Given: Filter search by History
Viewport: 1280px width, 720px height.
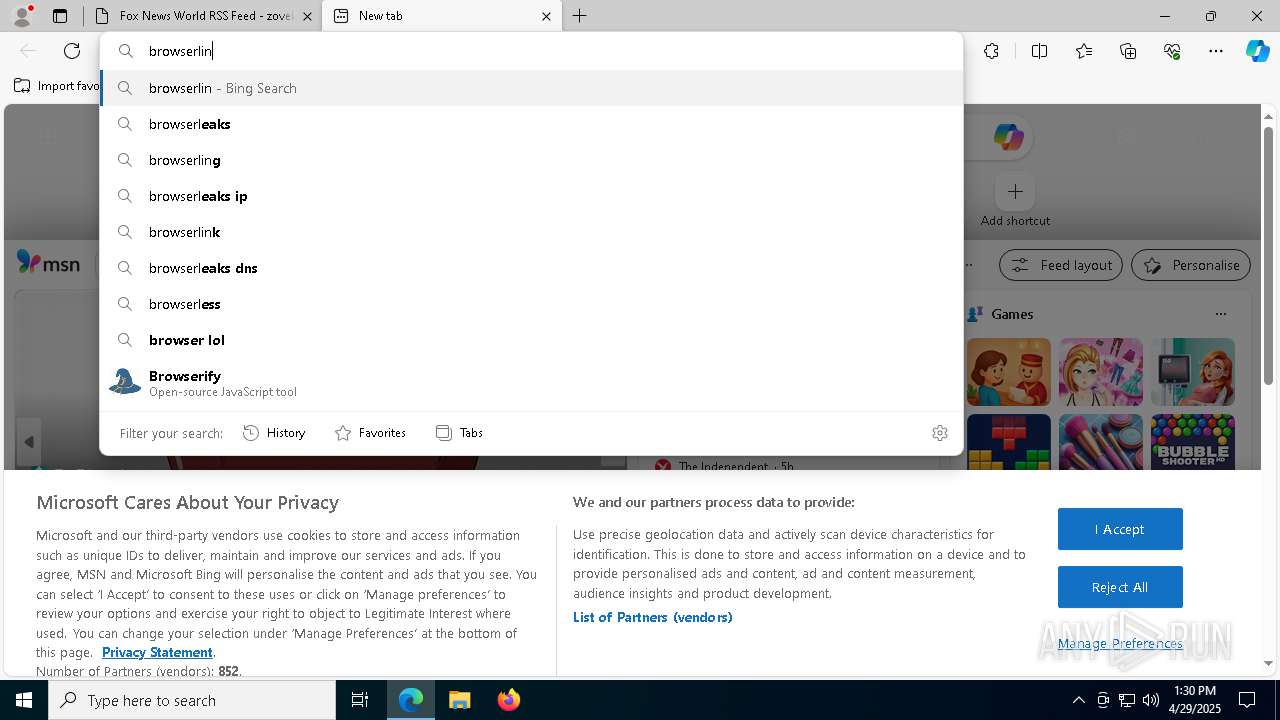Looking at the screenshot, I should (x=274, y=433).
